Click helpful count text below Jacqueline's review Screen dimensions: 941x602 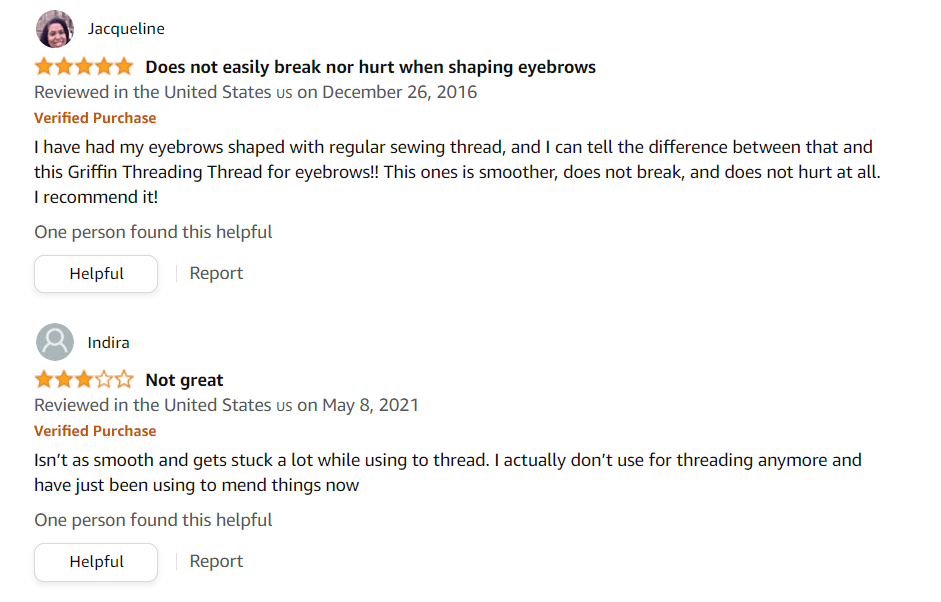(153, 232)
